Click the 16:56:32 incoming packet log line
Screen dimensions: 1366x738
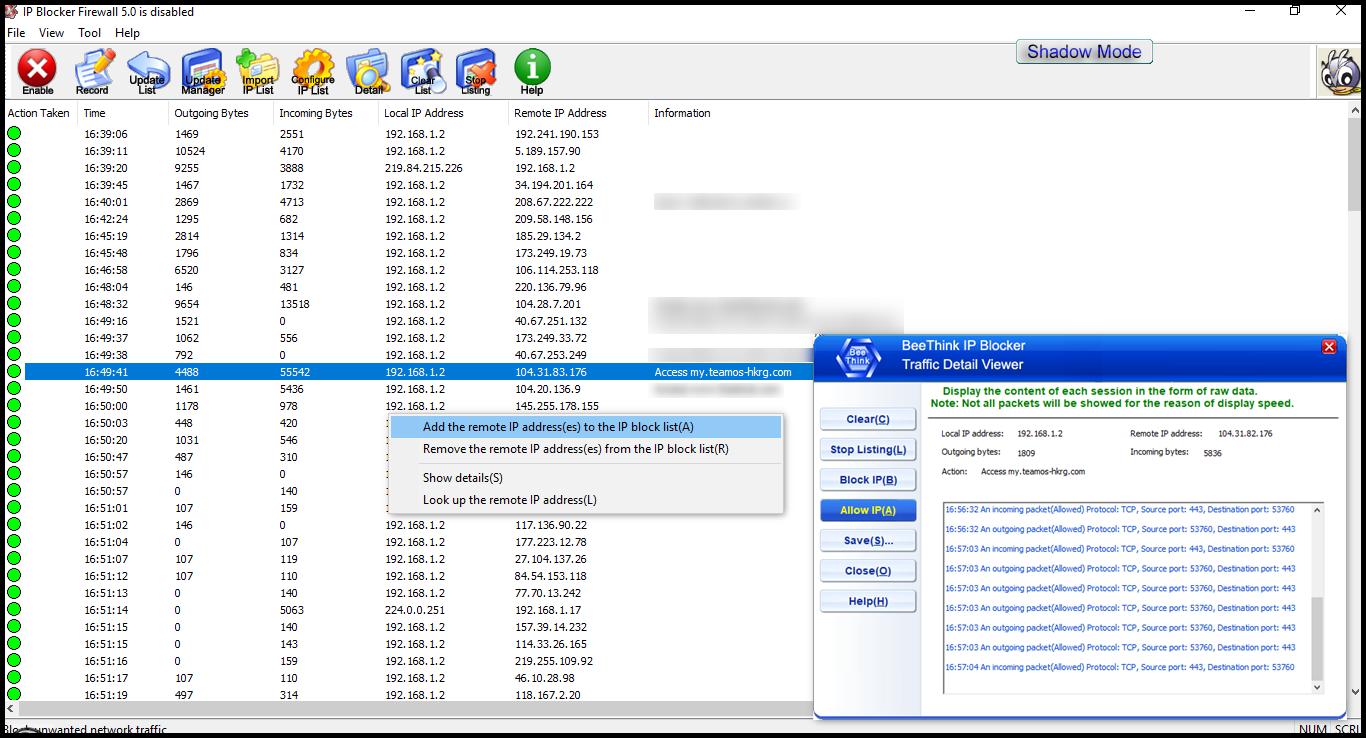pyautogui.click(x=1120, y=509)
